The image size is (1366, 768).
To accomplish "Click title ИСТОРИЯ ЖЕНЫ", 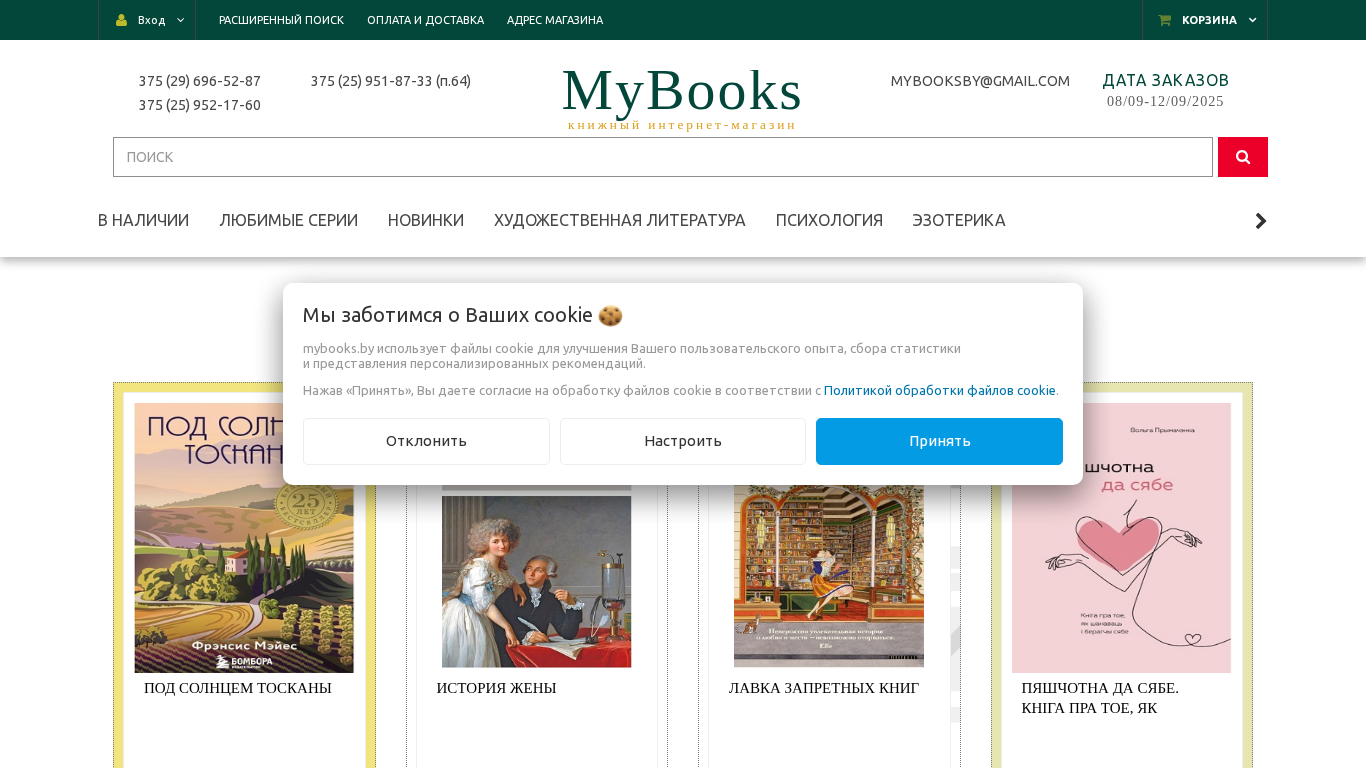I will coord(496,688).
